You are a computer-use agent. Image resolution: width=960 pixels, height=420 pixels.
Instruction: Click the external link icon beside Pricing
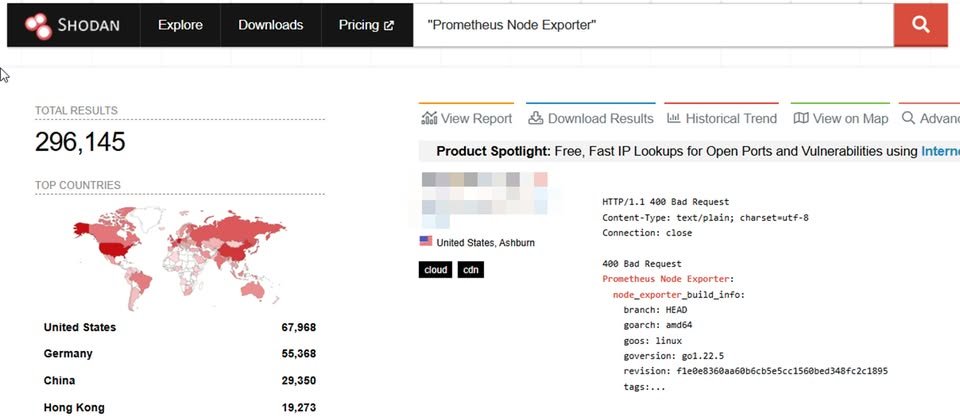[x=388, y=26]
